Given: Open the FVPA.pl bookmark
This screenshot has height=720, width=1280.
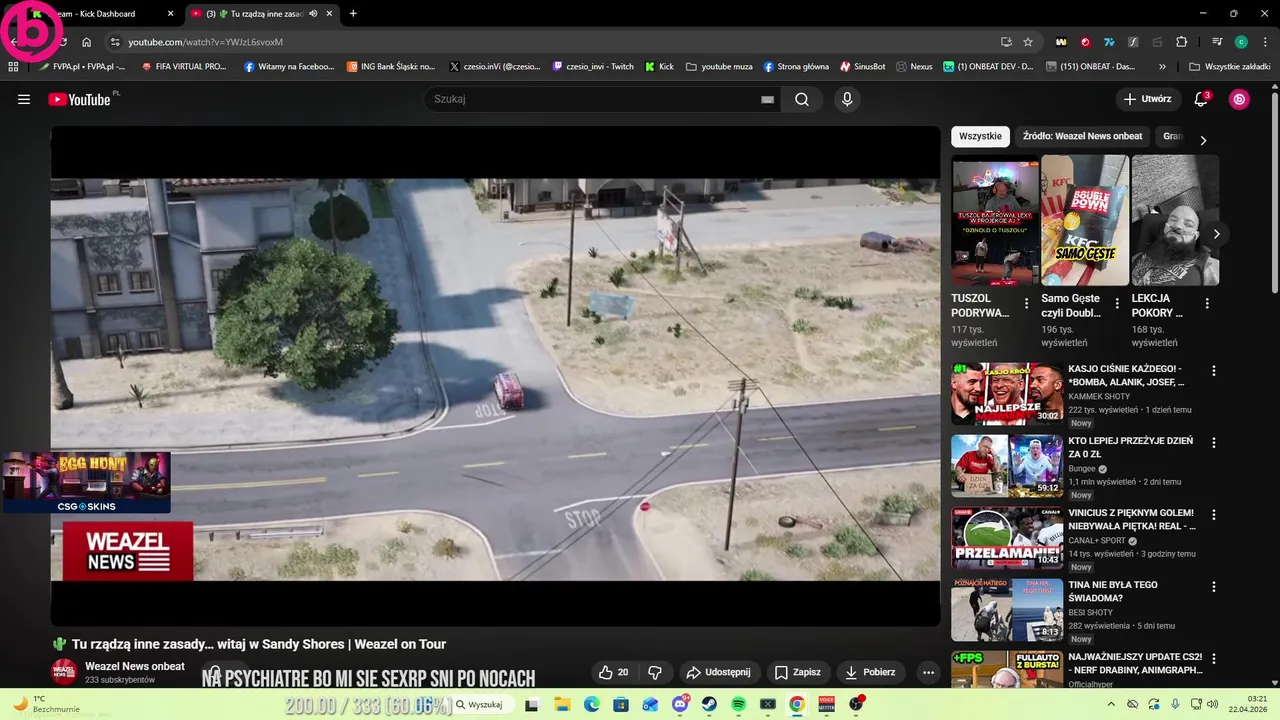Looking at the screenshot, I should [82, 66].
